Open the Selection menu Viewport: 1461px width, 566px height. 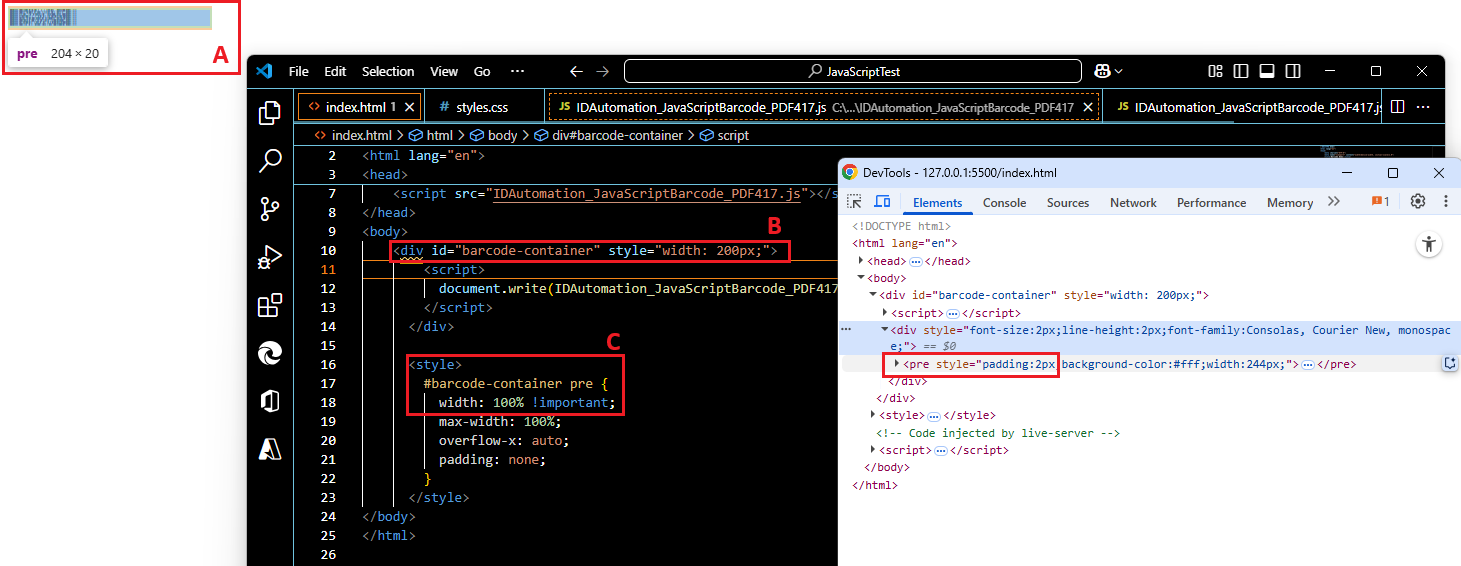(388, 71)
